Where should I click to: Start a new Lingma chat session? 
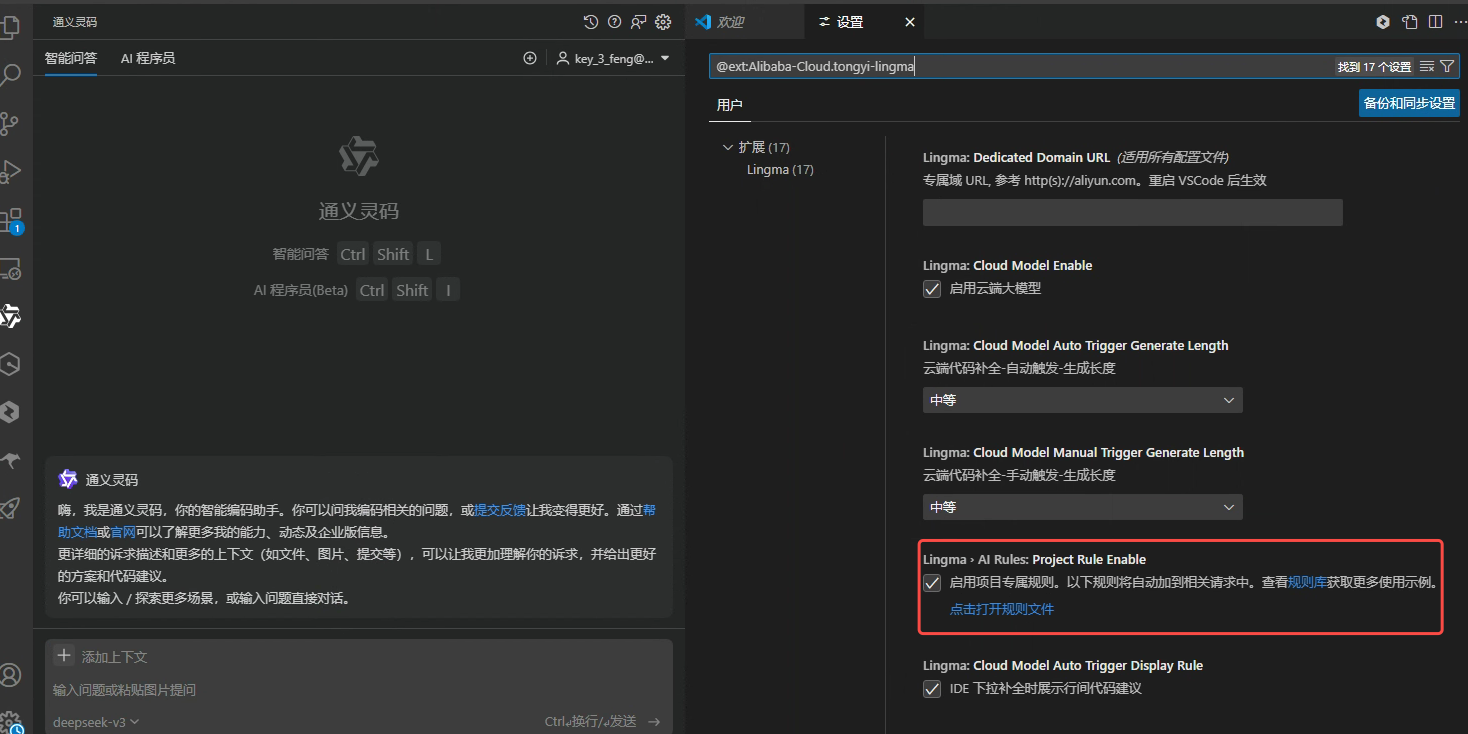click(x=530, y=58)
